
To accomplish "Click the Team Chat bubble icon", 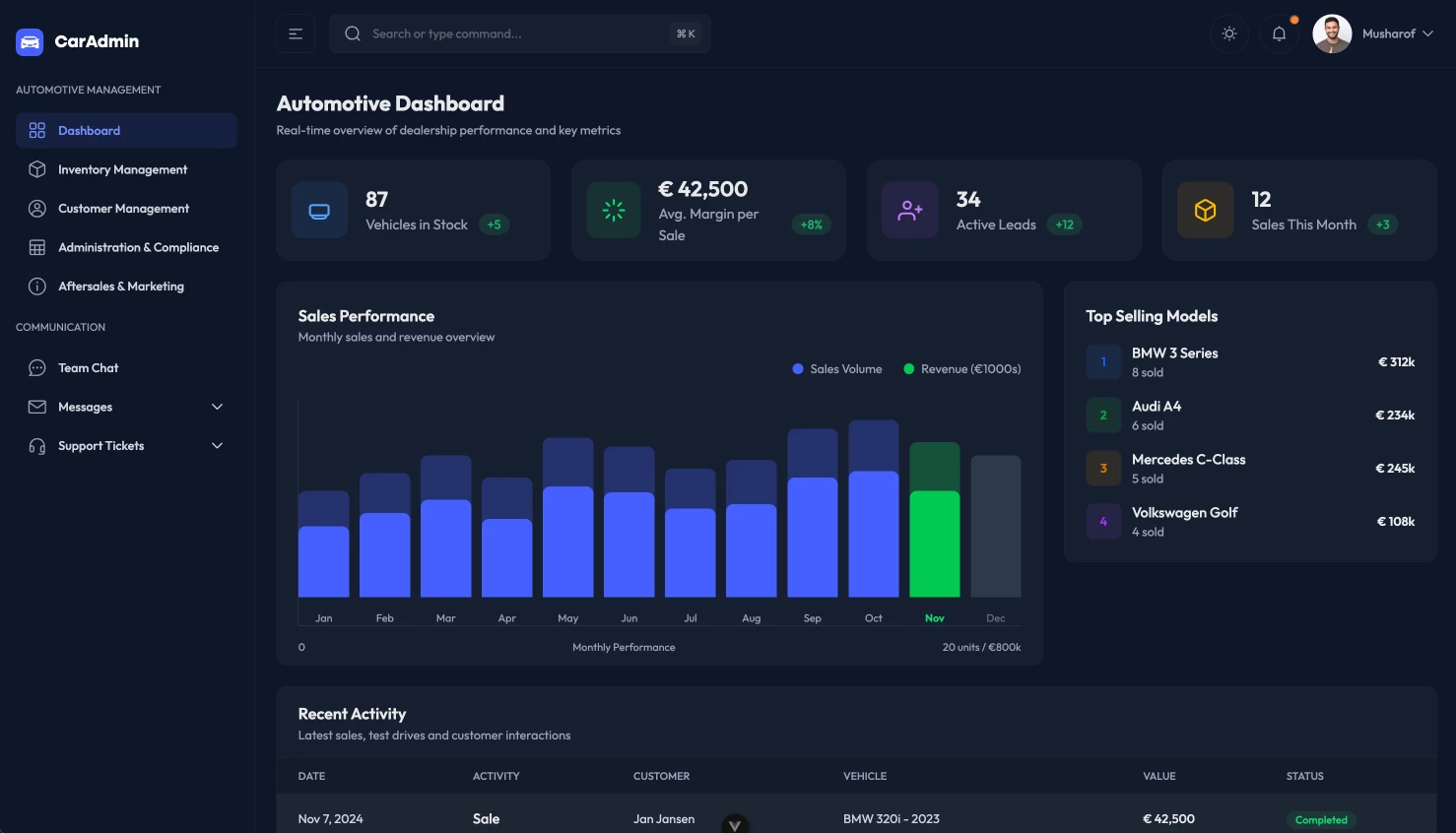I will [x=37, y=368].
